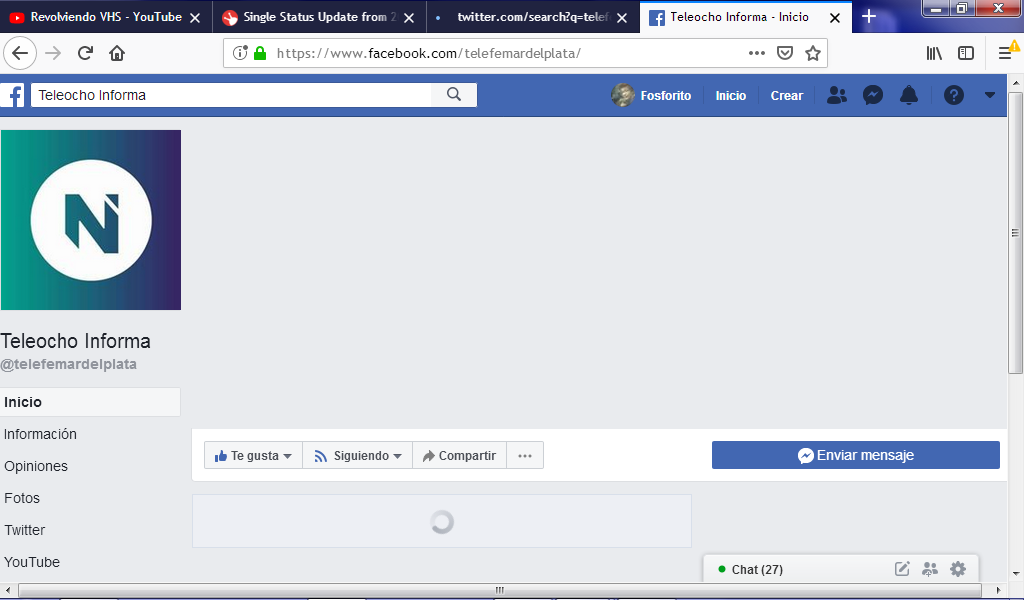Open Fosforito profile name link
The width and height of the screenshot is (1024, 600).
point(665,95)
